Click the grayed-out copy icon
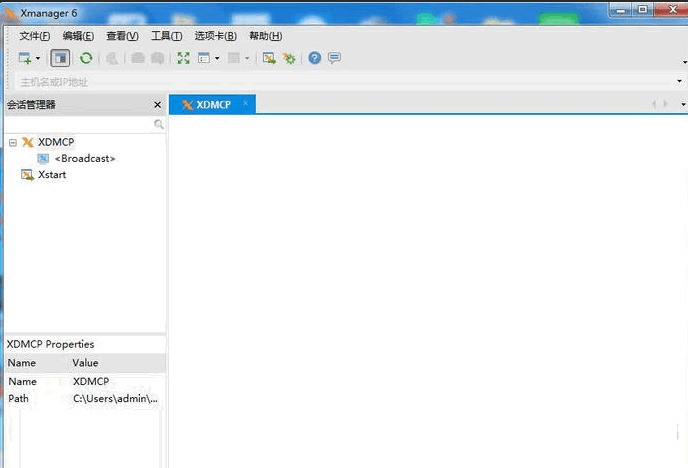Screen dimensions: 688x468 [112, 58]
